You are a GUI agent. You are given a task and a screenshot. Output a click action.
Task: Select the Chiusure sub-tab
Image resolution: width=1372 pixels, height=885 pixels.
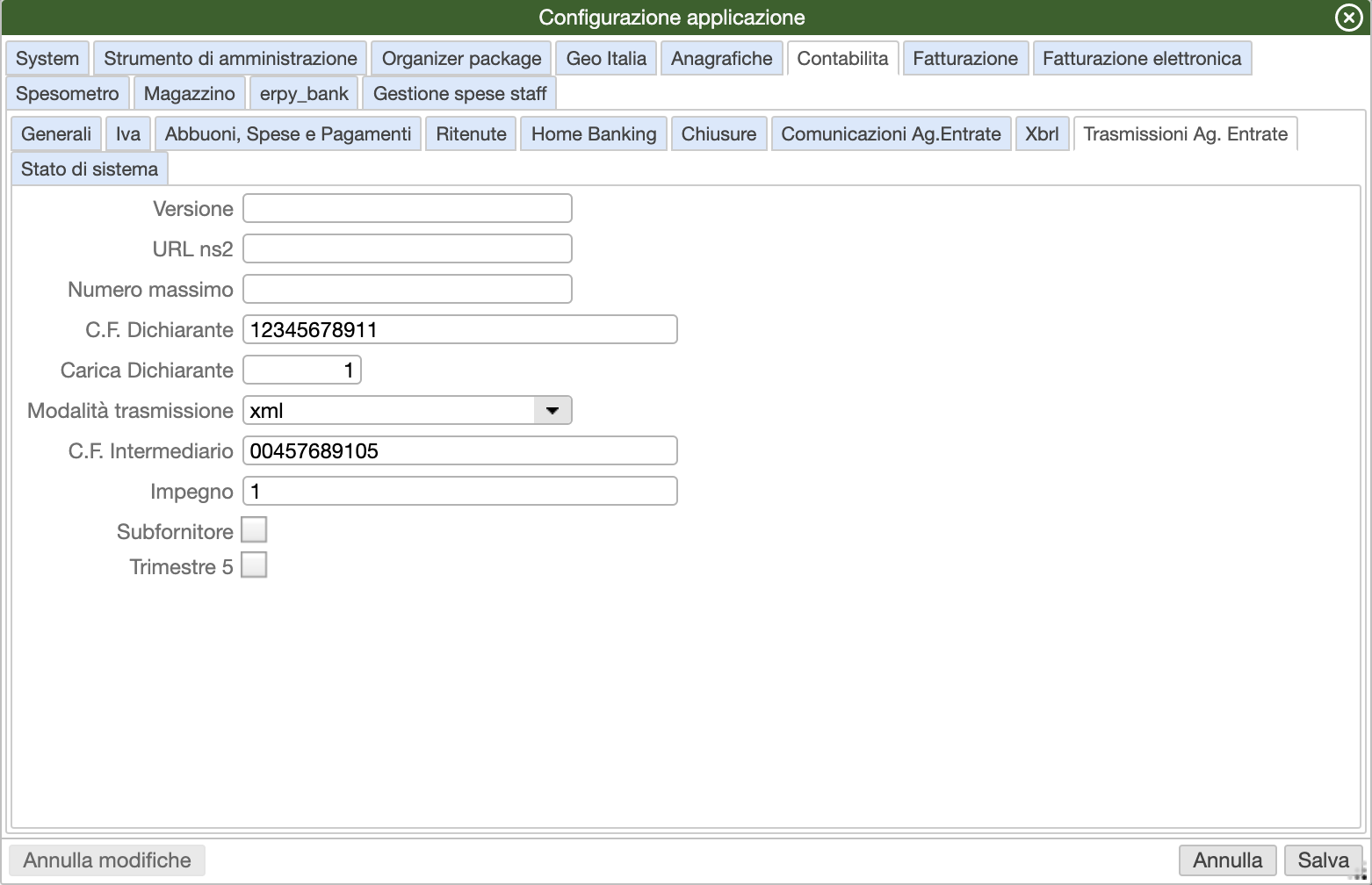718,134
